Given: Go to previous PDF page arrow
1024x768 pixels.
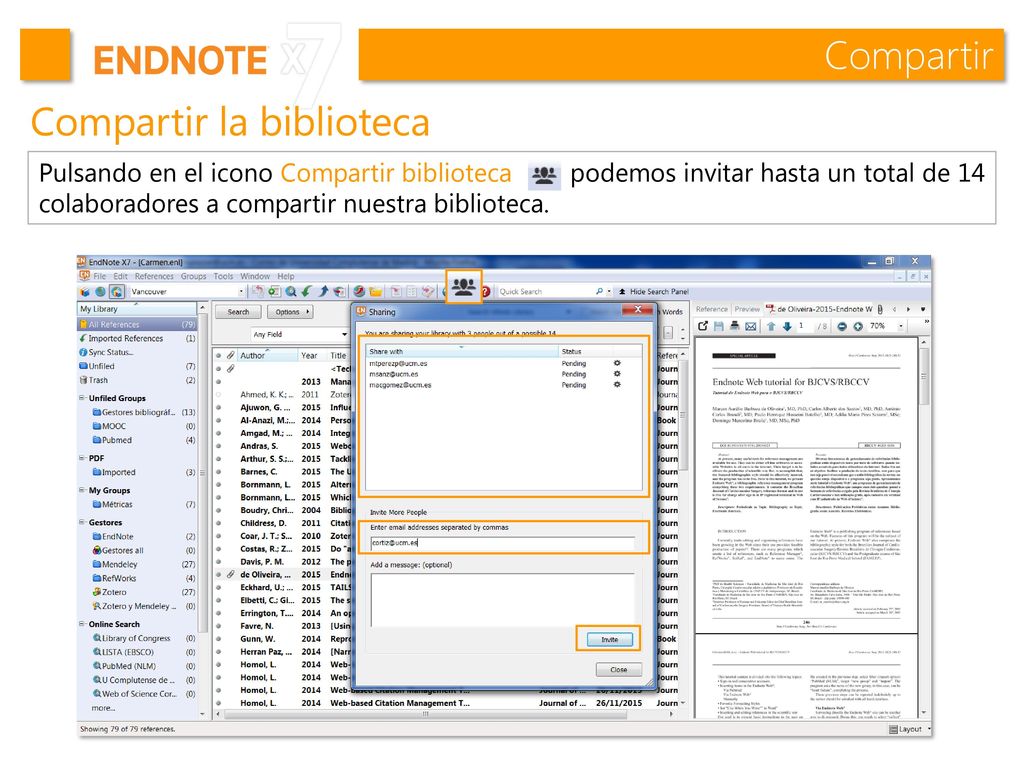Looking at the screenshot, I should 771,326.
